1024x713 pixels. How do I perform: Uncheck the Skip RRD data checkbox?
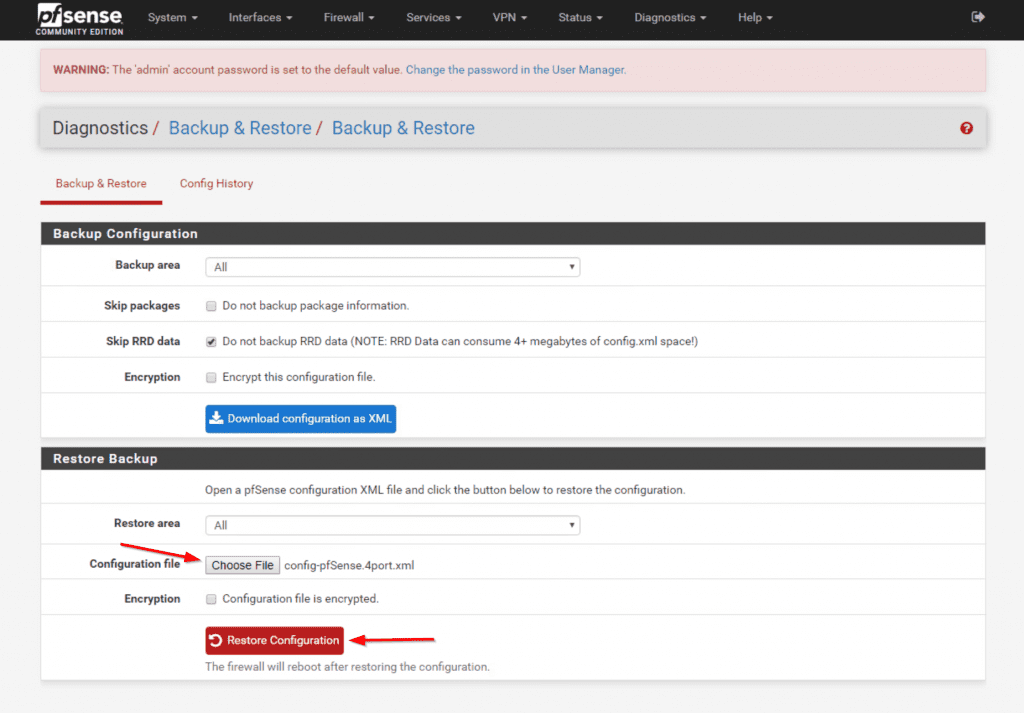tap(211, 342)
